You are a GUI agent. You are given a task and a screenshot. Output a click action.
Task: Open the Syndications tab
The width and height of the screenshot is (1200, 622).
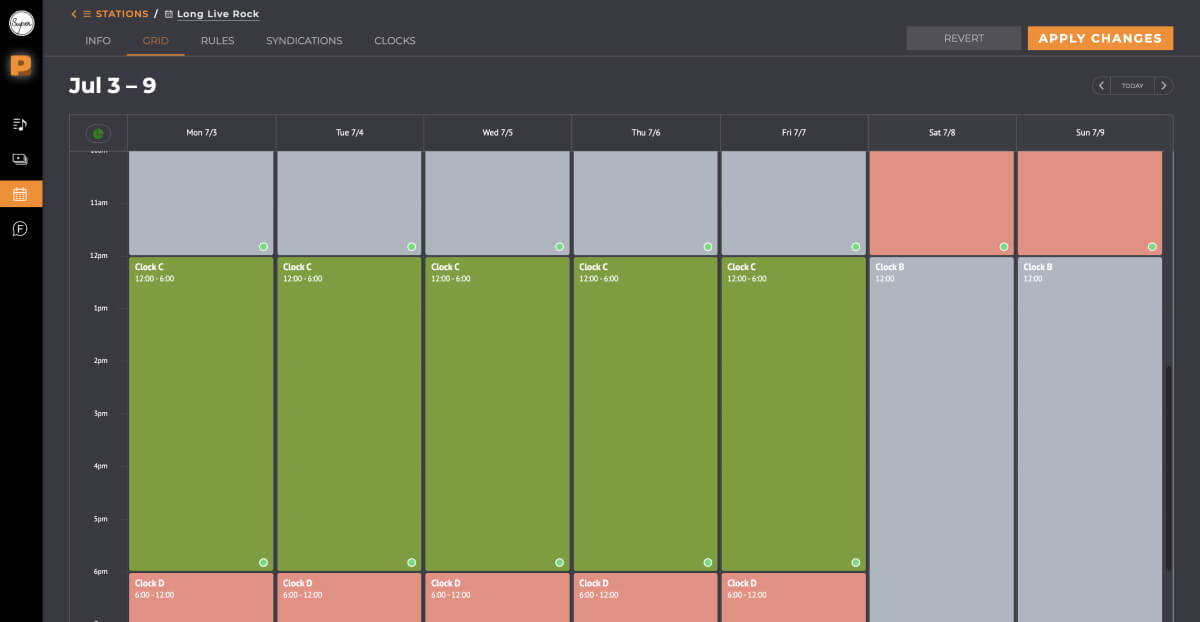(x=304, y=41)
